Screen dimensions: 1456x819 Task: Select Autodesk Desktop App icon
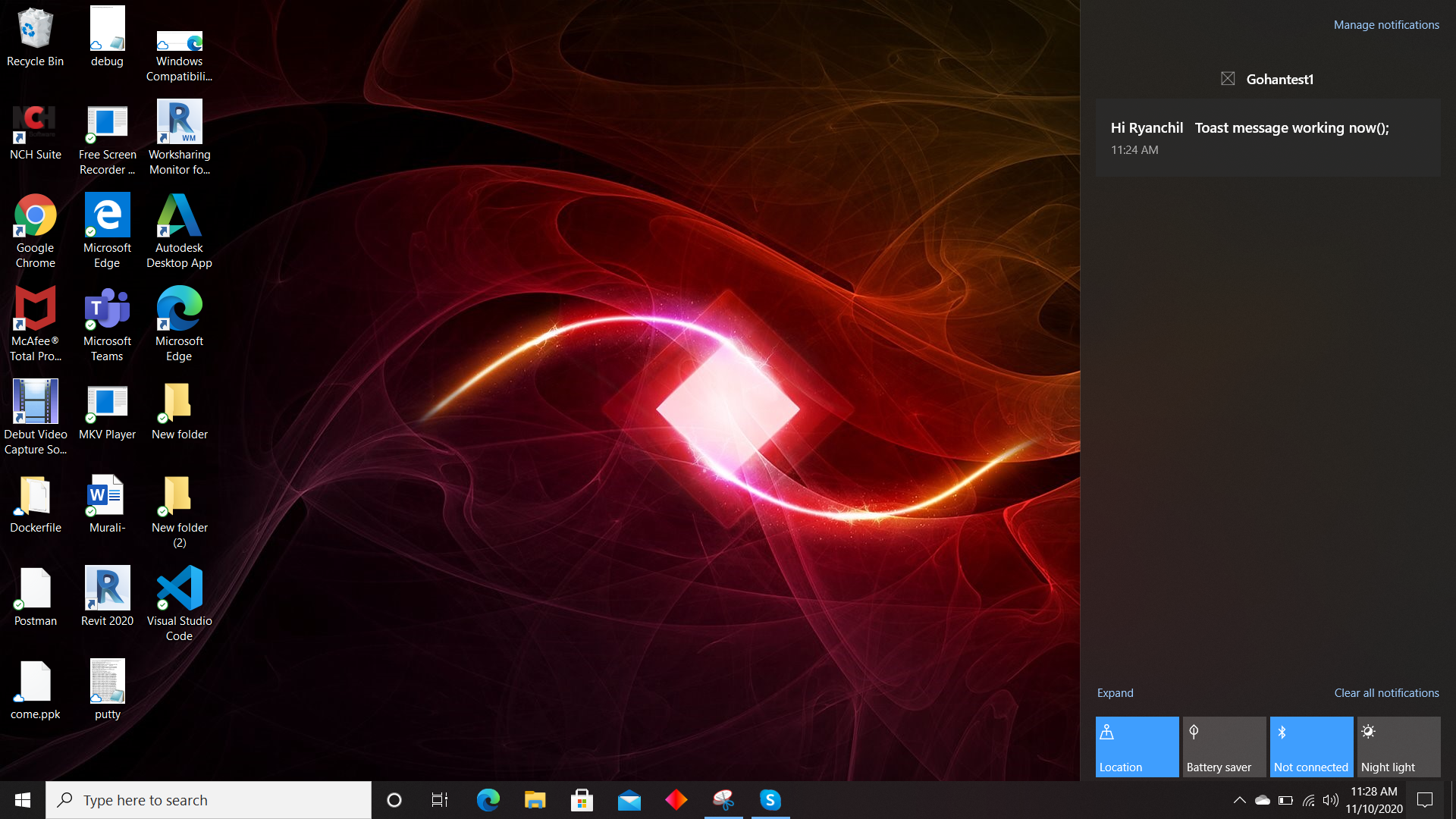(x=179, y=231)
